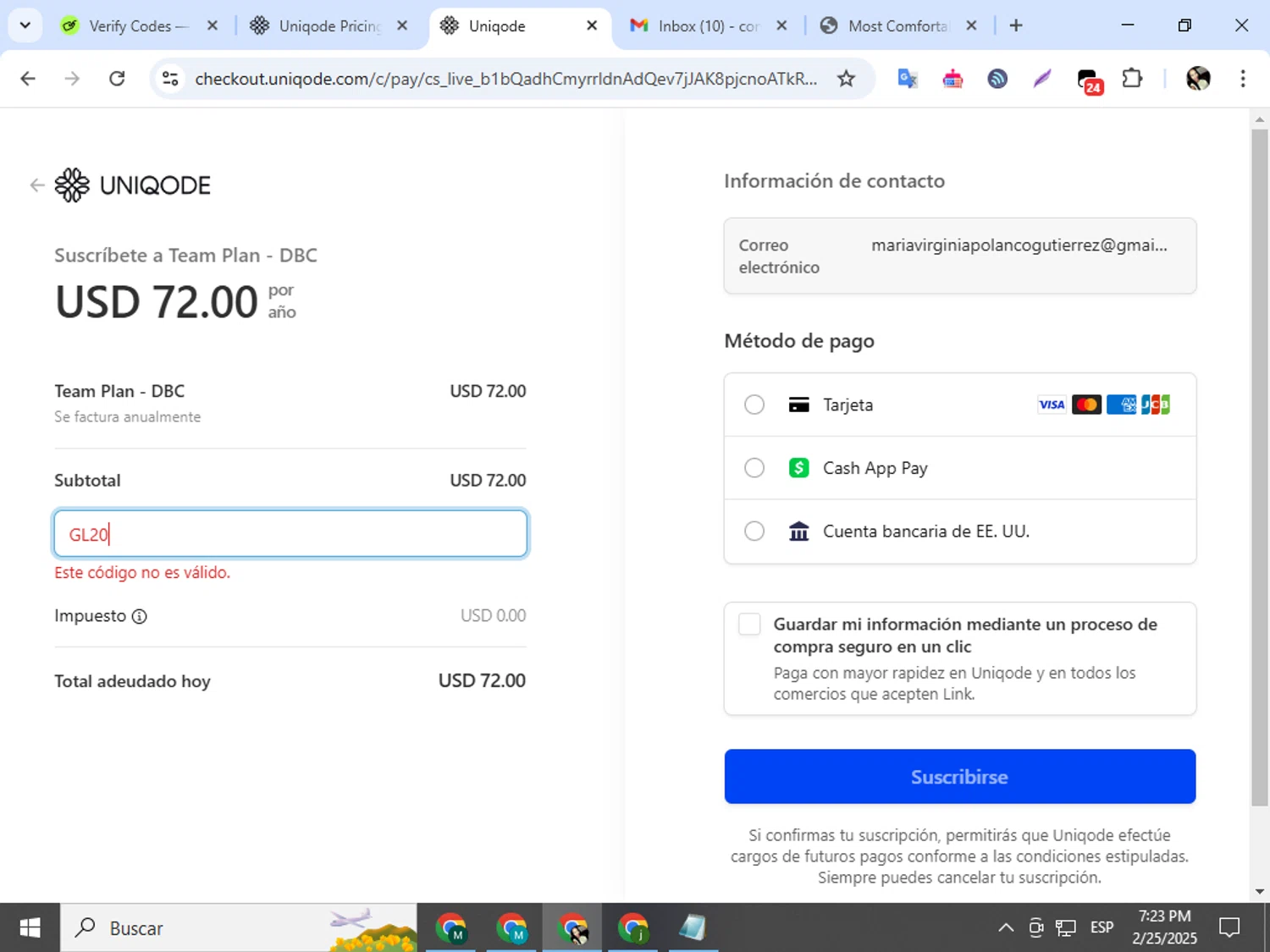Click the taskbar clock showing 7:23 PM
Viewport: 1270px width, 952px height.
(1164, 927)
